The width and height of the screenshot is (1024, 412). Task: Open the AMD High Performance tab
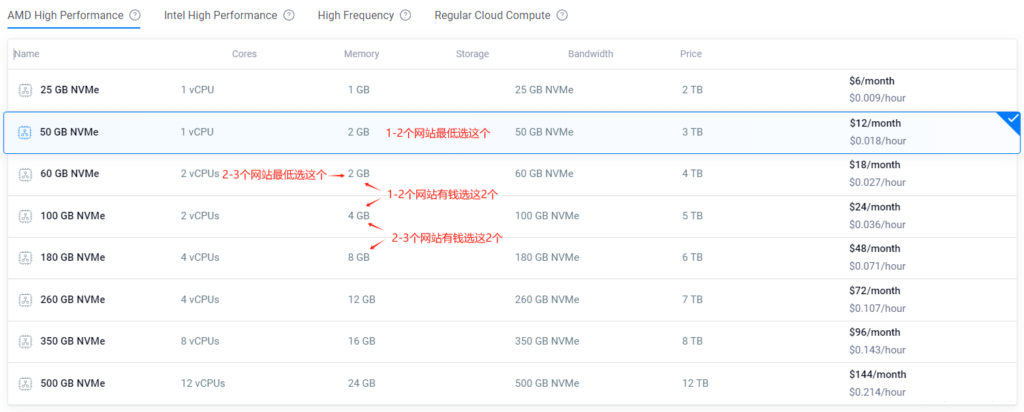(65, 16)
